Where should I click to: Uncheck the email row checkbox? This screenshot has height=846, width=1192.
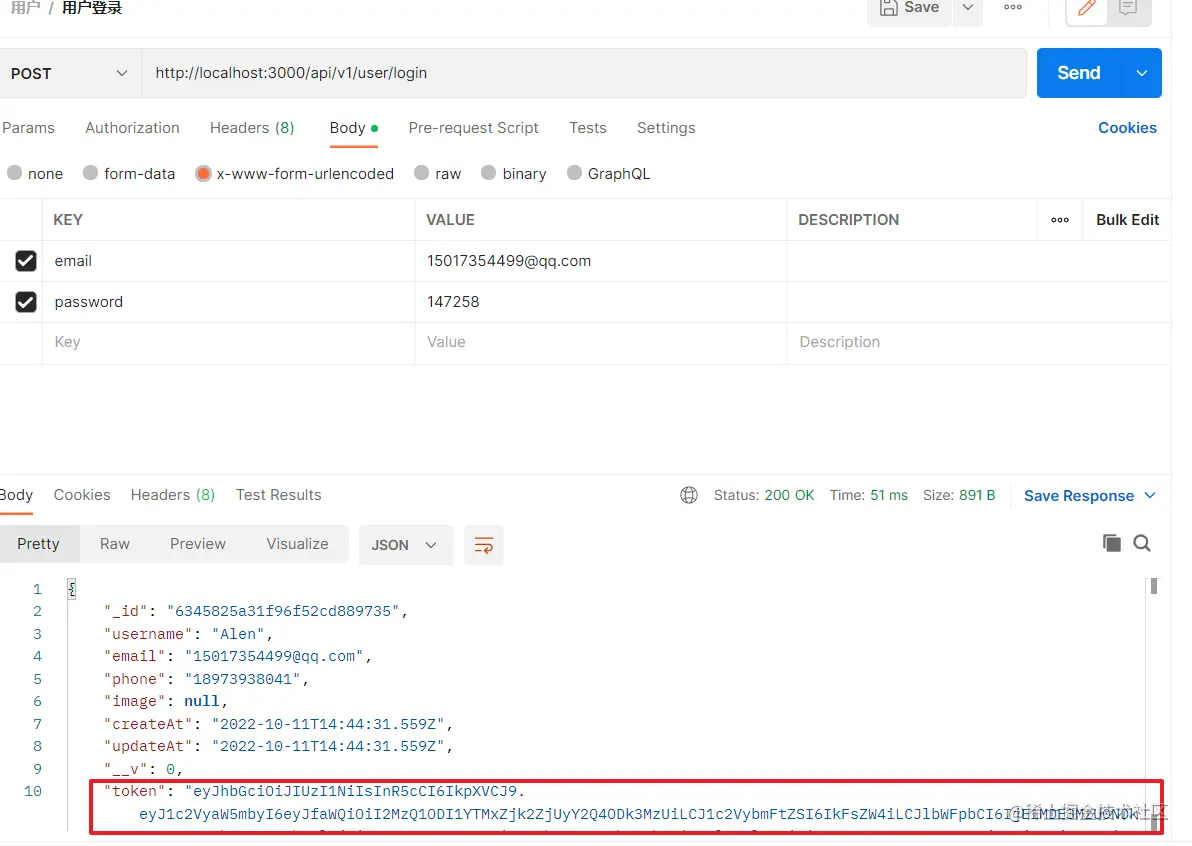tap(26, 261)
